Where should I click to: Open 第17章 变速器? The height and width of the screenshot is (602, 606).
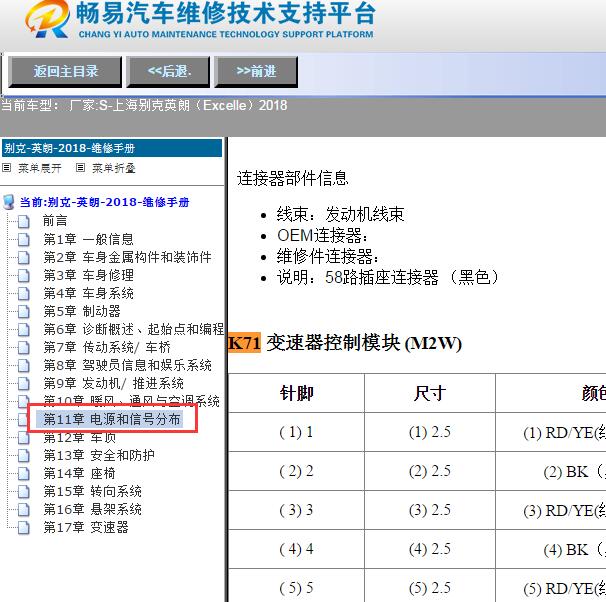click(86, 527)
